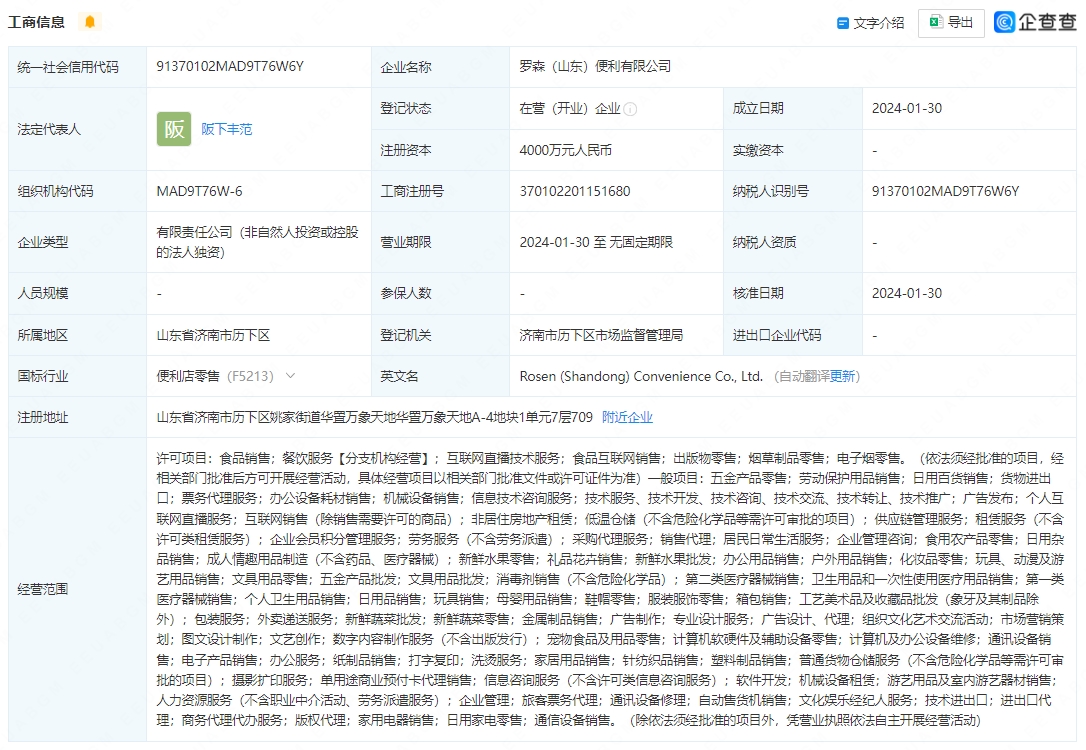Click the orange bell notification icon
The width and height of the screenshot is (1086, 750).
(x=89, y=22)
